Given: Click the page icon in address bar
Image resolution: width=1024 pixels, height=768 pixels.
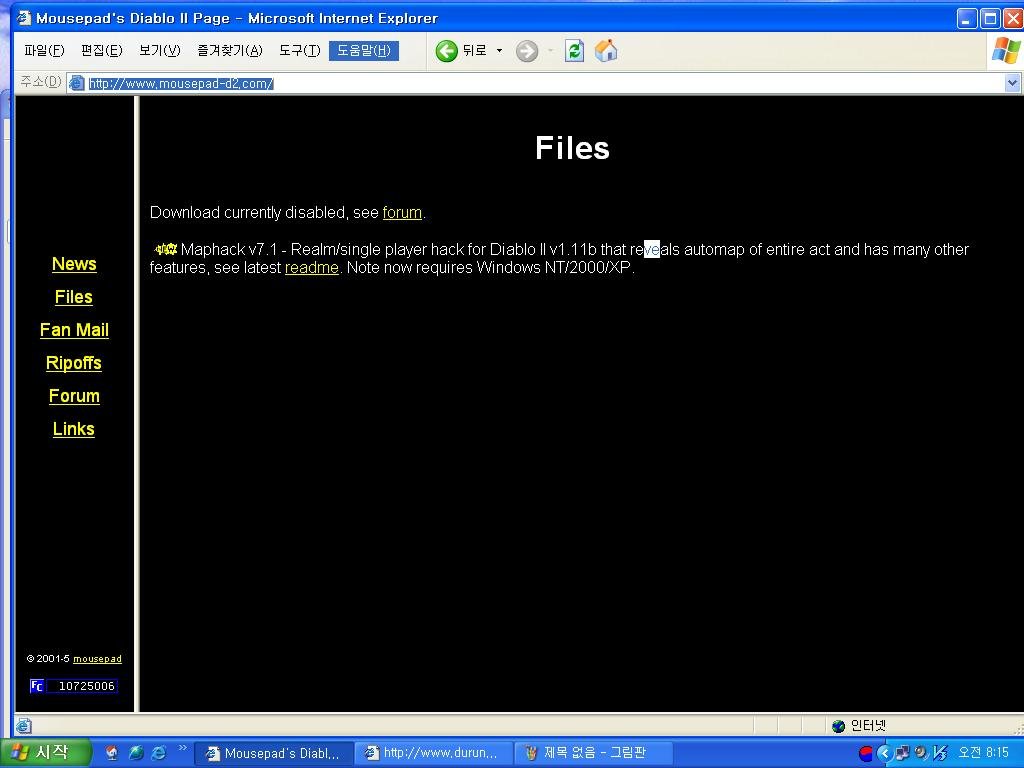Looking at the screenshot, I should click(x=77, y=83).
